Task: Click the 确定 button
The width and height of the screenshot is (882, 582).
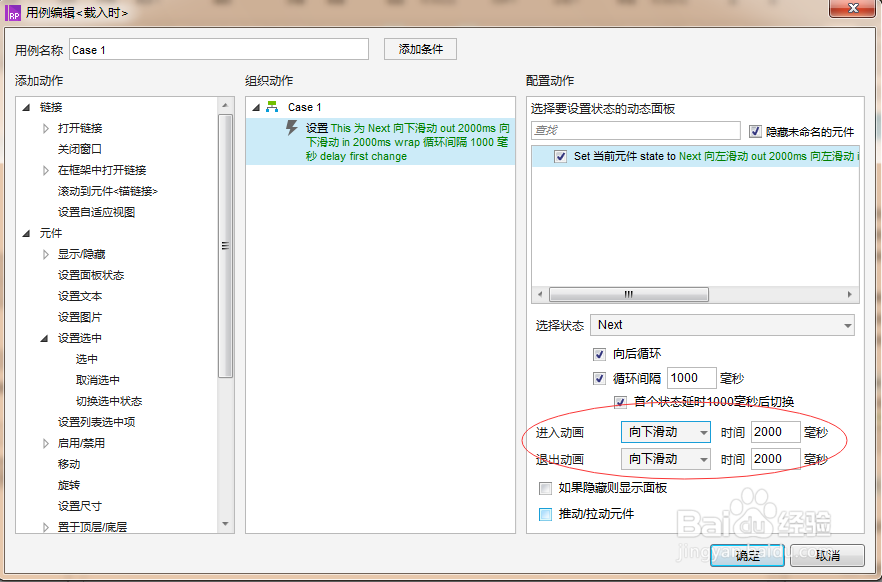Action: [x=747, y=556]
